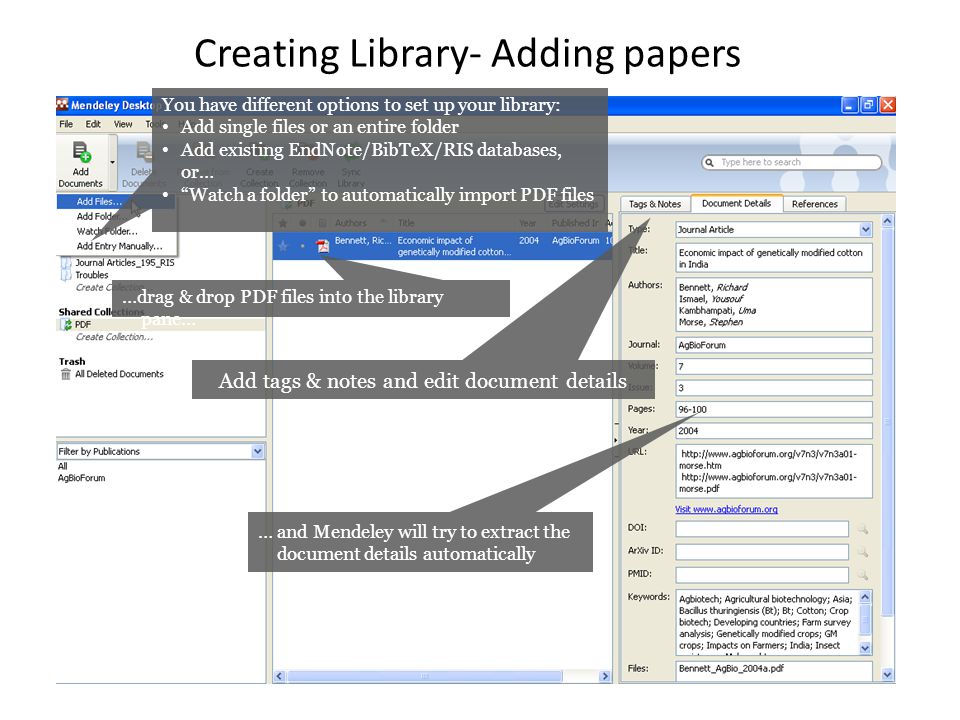The height and width of the screenshot is (720, 960).
Task: Click the Volume field showing 7
Action: pyautogui.click(x=774, y=367)
